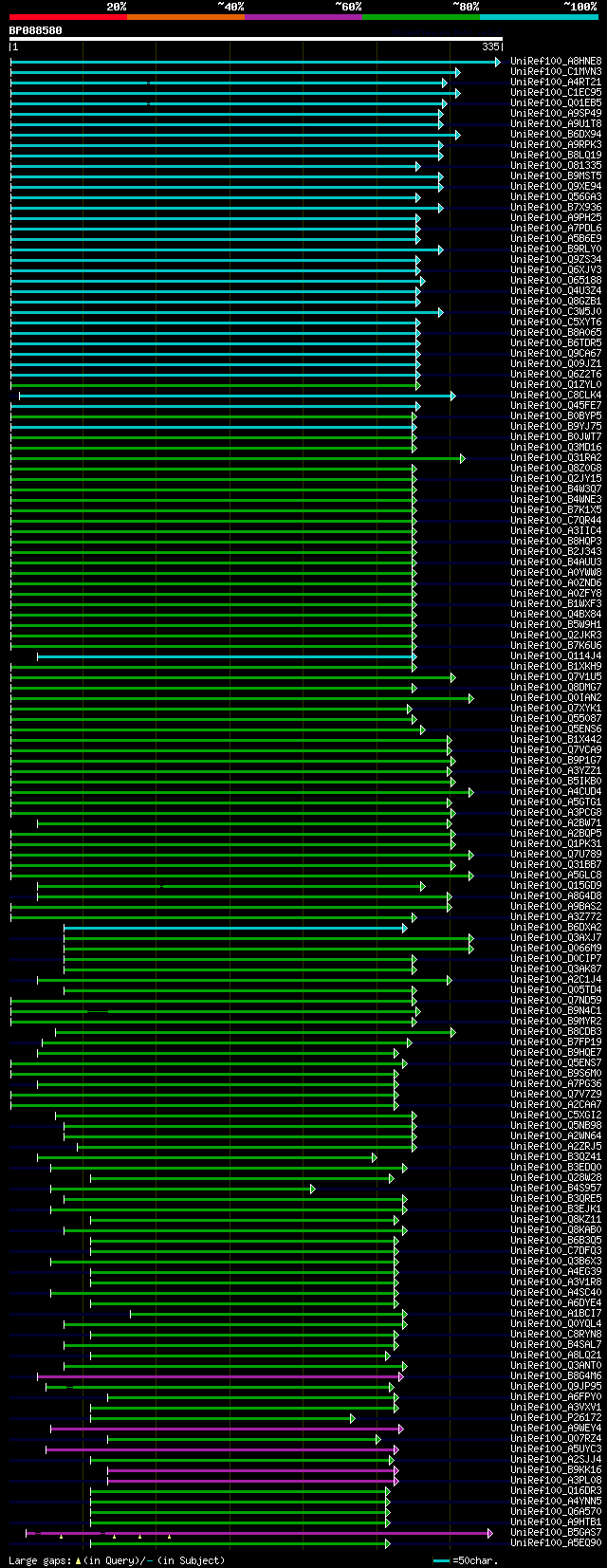Click the green alignment bar for UniRef100_Q31RA2
This screenshot has width=607, height=1568.
point(238,458)
